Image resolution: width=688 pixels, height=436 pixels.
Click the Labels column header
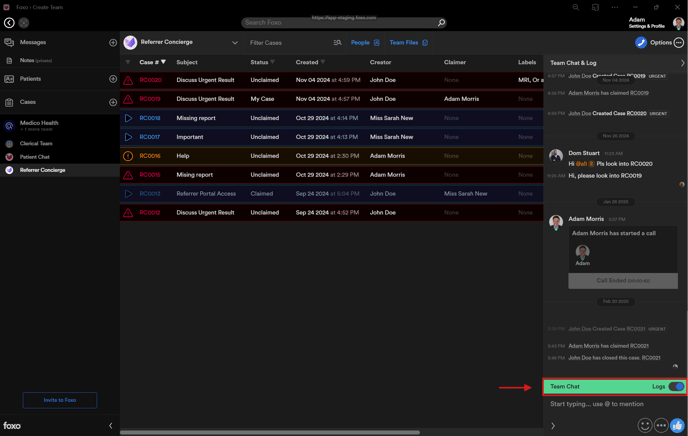click(x=527, y=62)
